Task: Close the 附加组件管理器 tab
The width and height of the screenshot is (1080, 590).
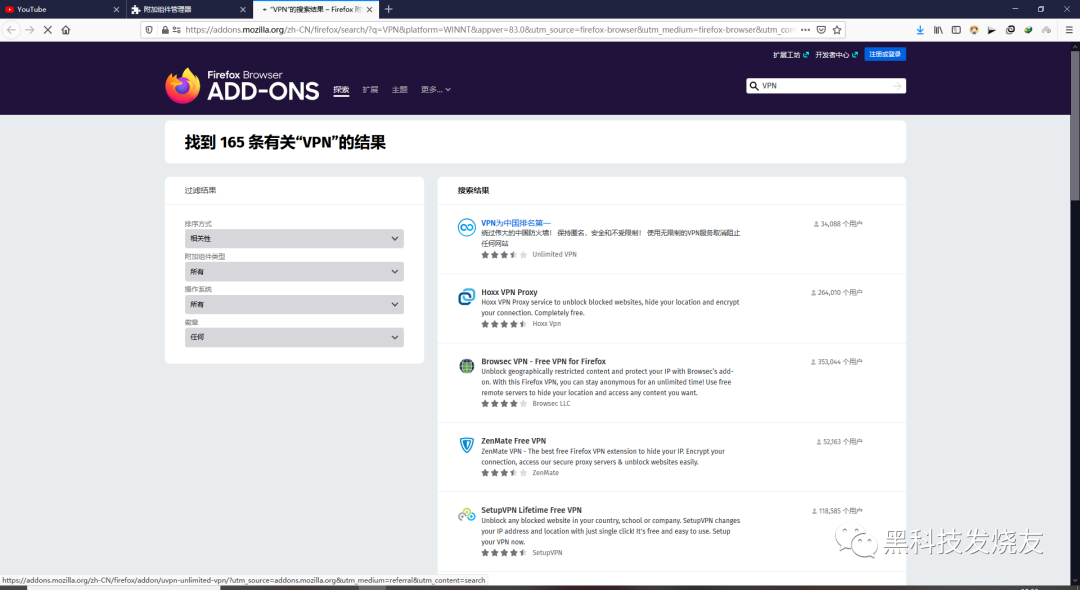Action: (242, 10)
